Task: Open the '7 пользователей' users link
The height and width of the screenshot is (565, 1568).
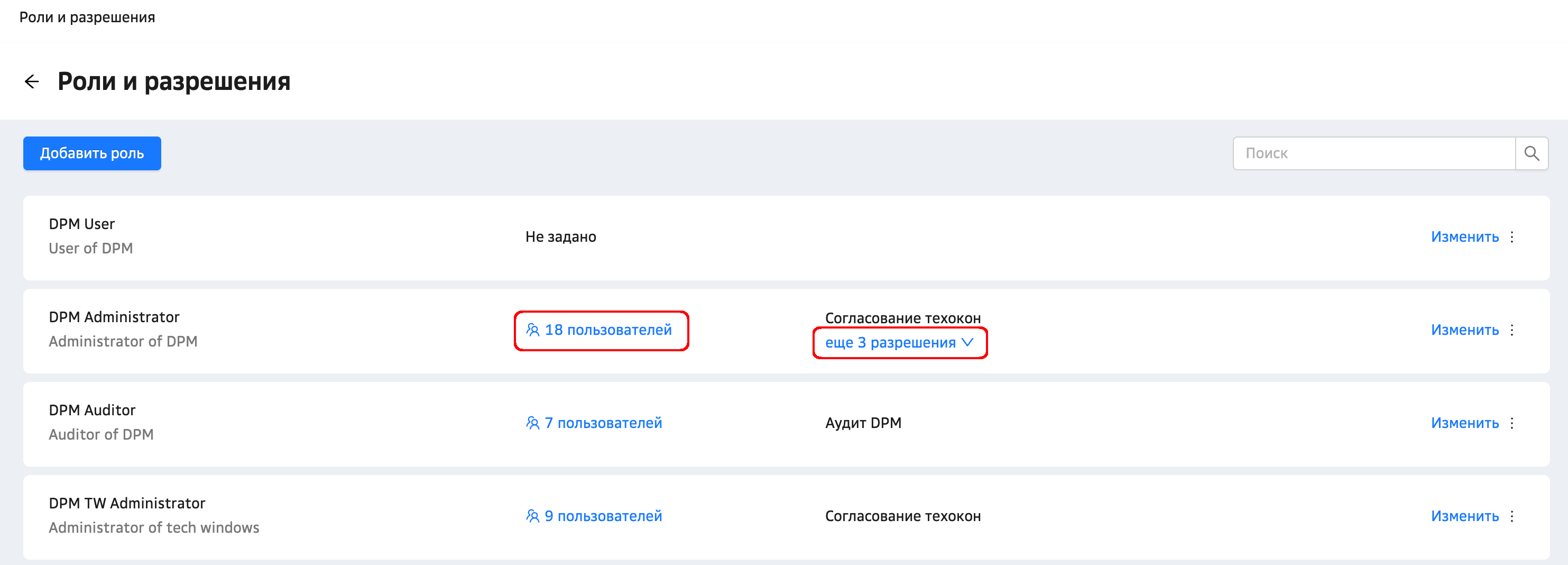Action: (x=603, y=423)
